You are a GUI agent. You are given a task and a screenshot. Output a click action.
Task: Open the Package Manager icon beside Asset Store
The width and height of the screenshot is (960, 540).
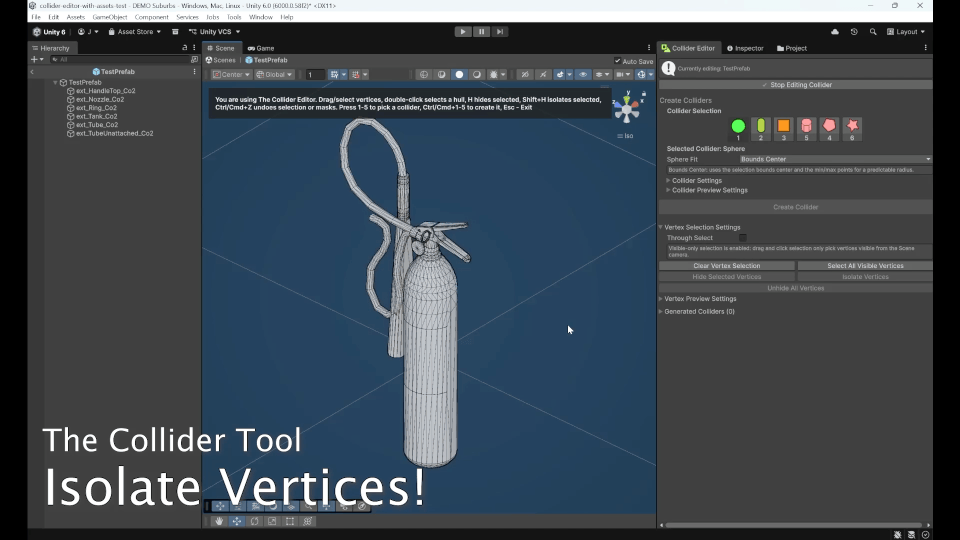(175, 32)
